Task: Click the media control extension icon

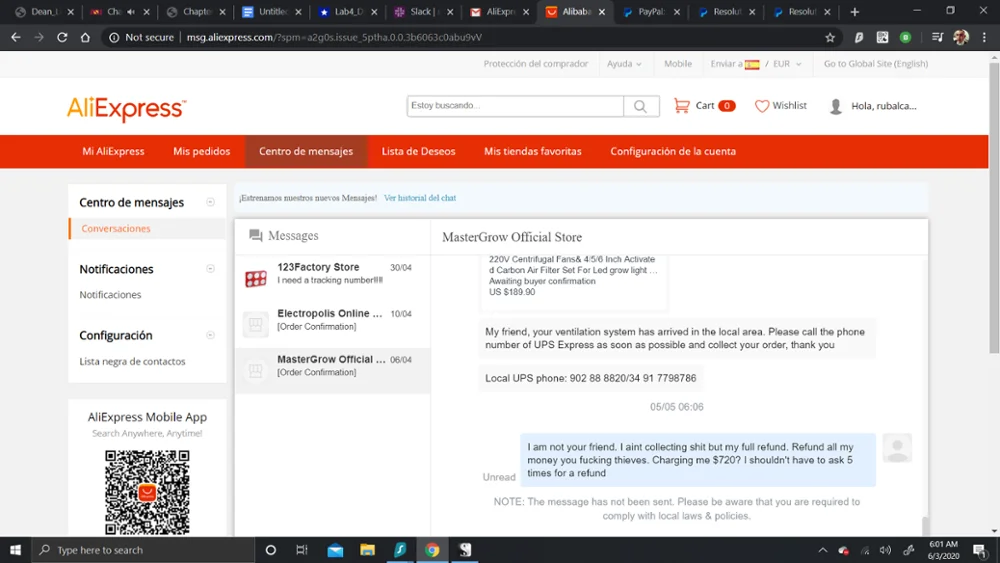Action: (937, 38)
